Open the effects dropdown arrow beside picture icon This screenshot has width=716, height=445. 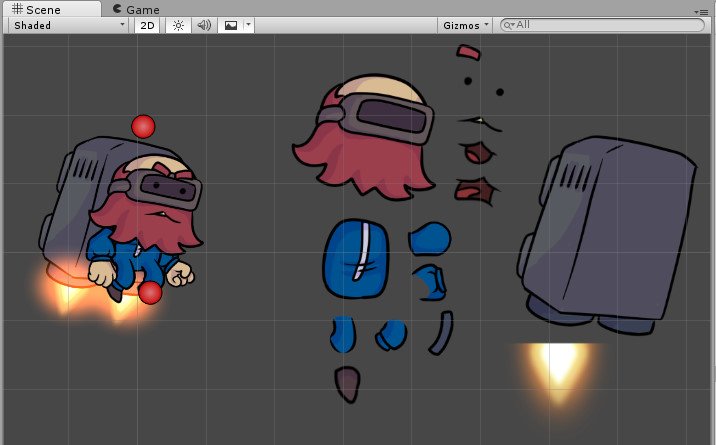coord(248,25)
